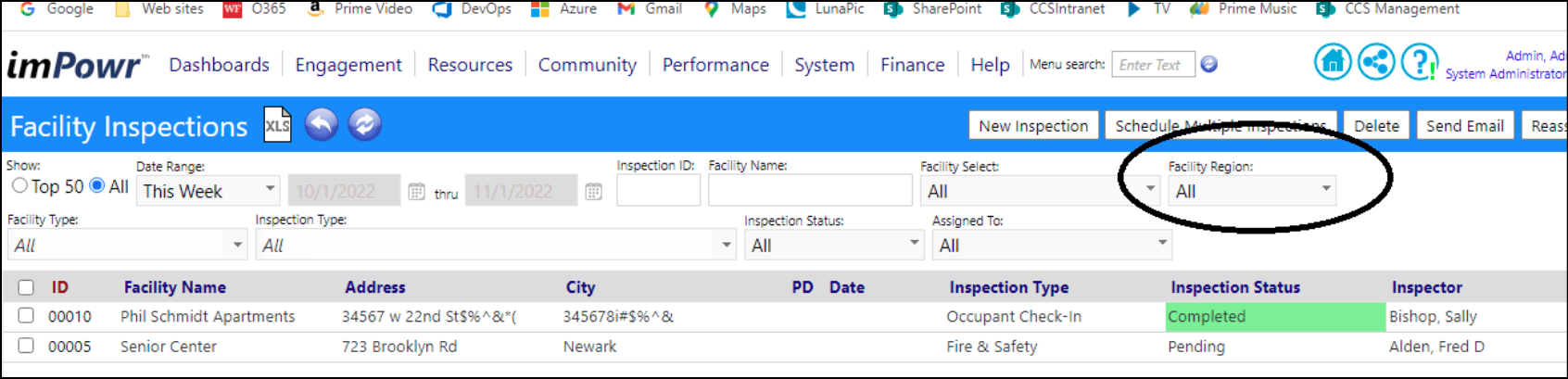Open the TV bookmark
Image resolution: width=1568 pixels, height=379 pixels.
tap(1148, 9)
